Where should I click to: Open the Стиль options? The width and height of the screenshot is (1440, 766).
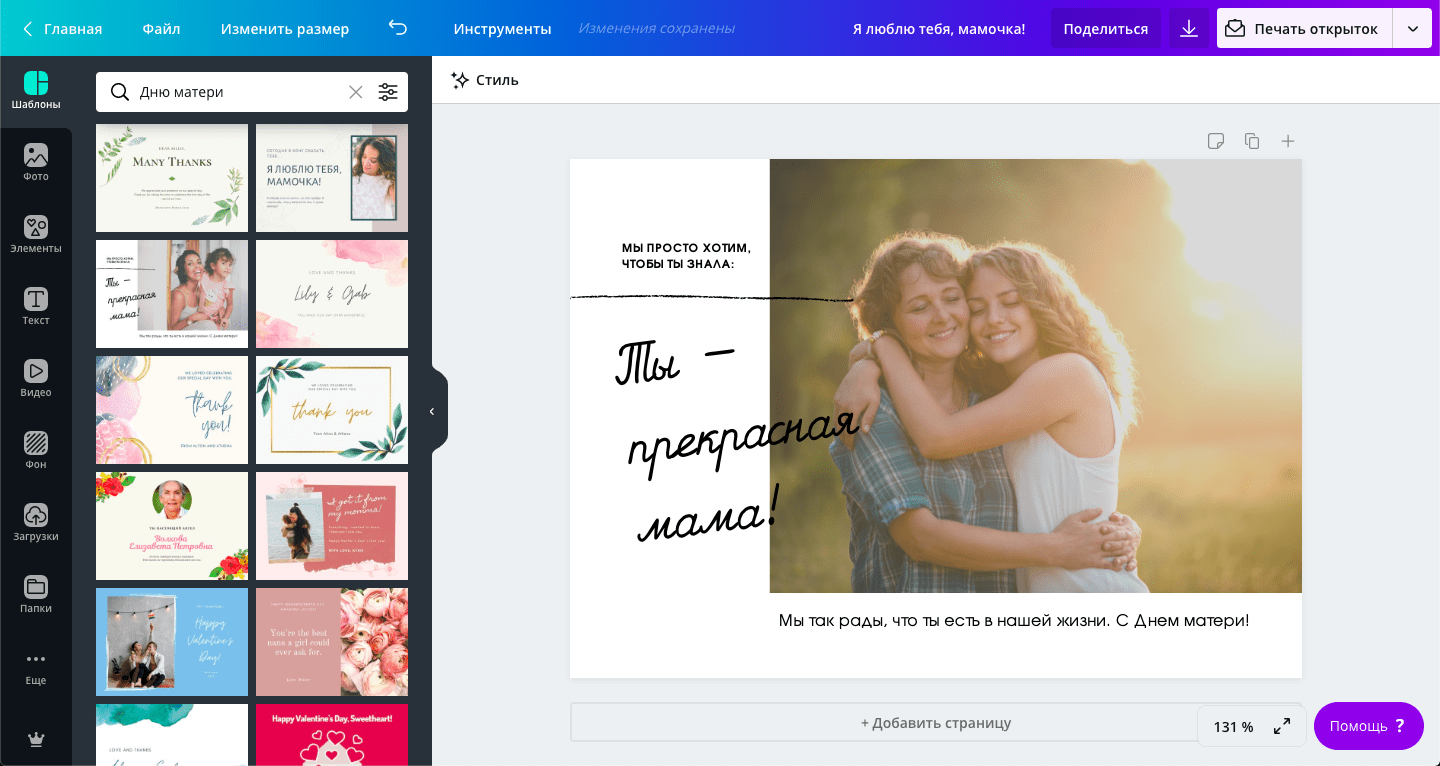pyautogui.click(x=485, y=80)
